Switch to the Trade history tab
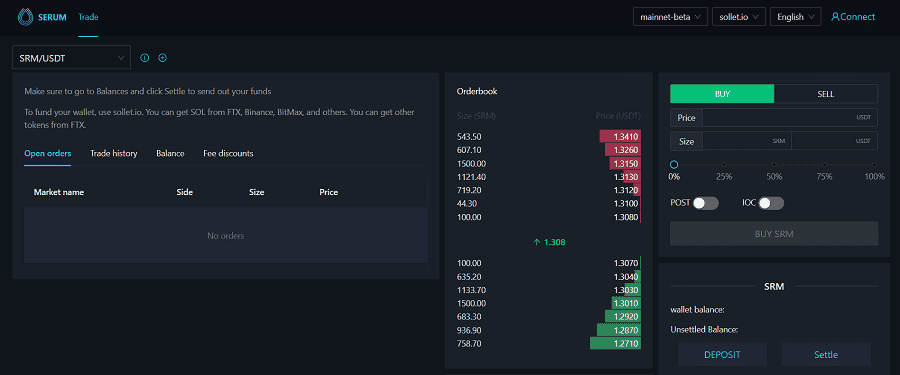The image size is (900, 375). (x=114, y=153)
